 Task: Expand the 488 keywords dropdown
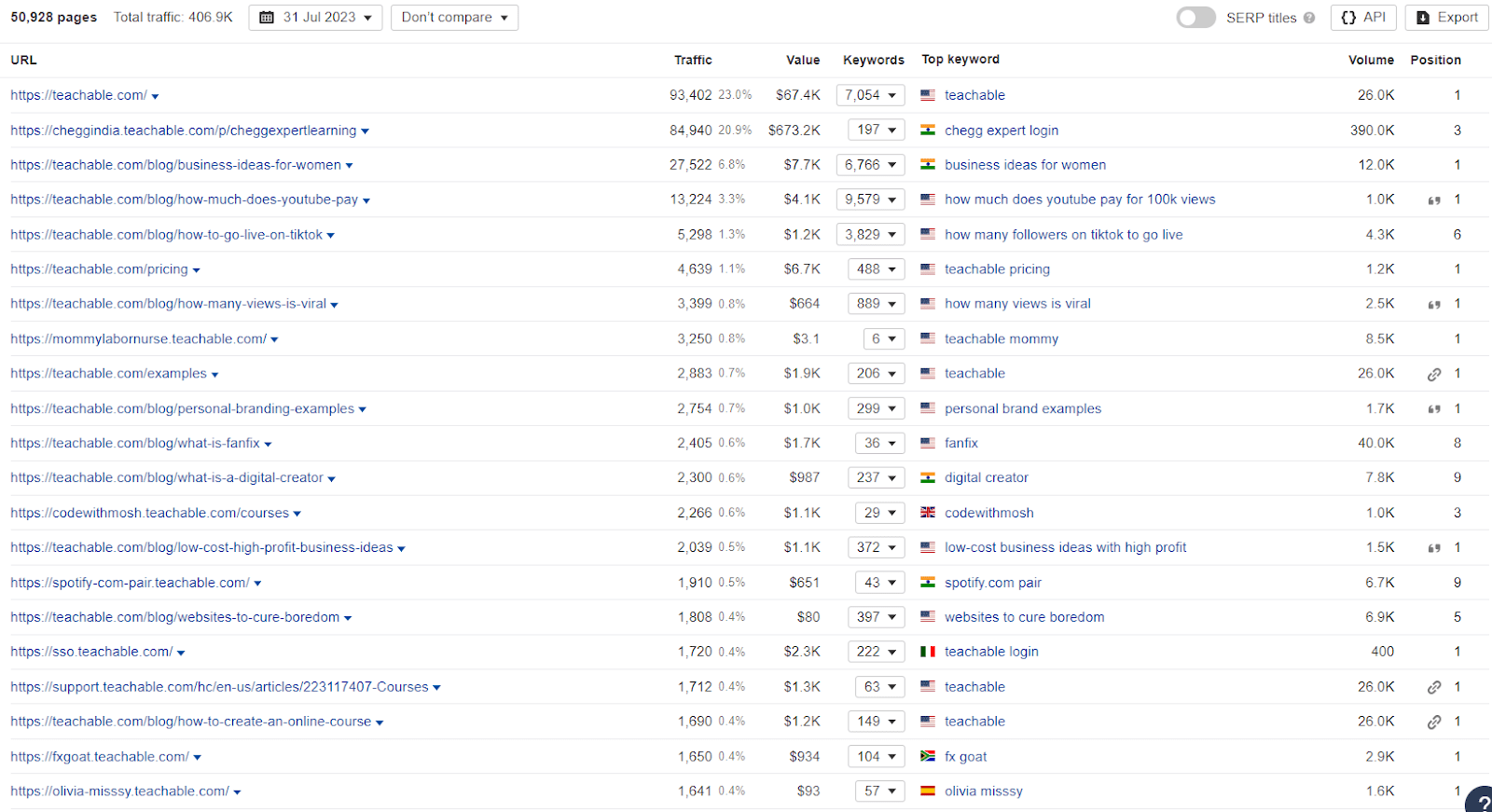click(877, 268)
